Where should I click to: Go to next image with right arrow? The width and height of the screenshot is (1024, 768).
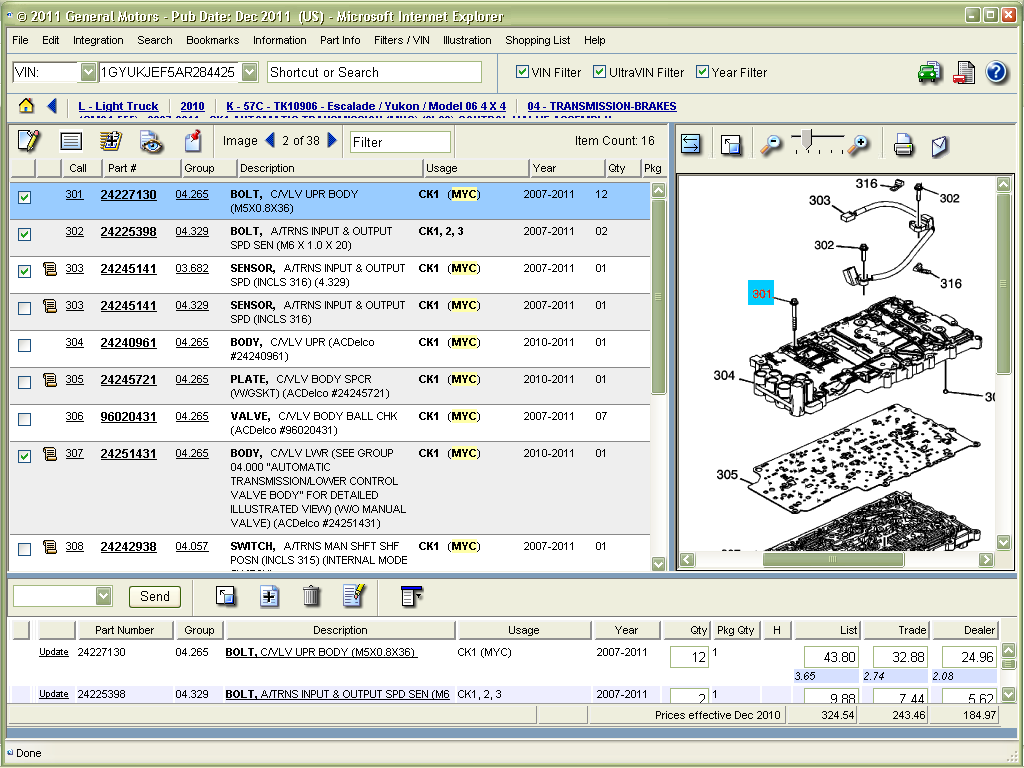pyautogui.click(x=333, y=141)
